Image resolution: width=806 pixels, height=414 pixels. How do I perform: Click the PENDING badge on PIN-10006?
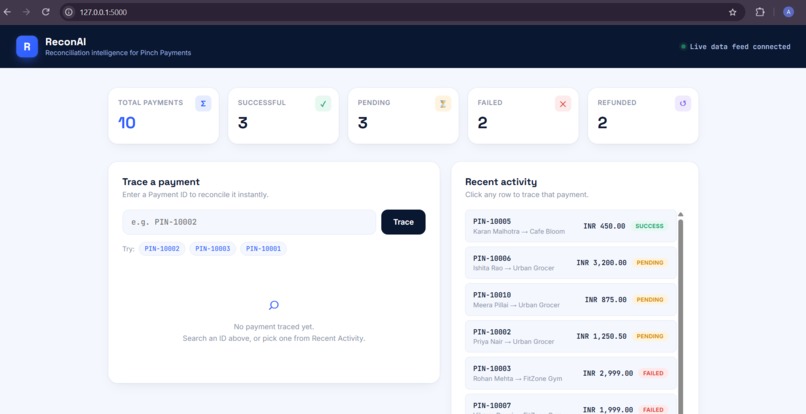pos(650,262)
